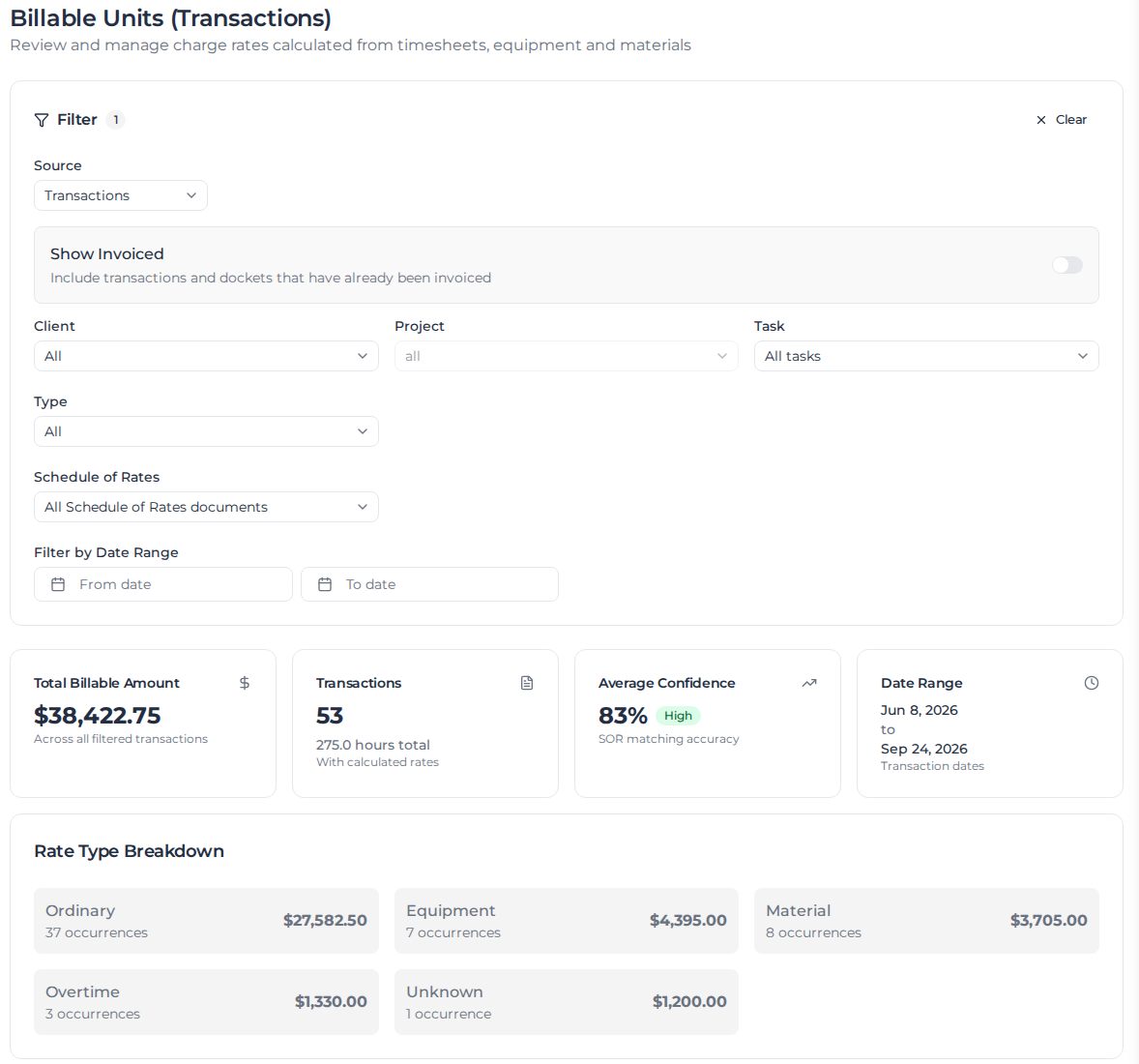Toggle the Show Invoiced switch

pos(1067,265)
